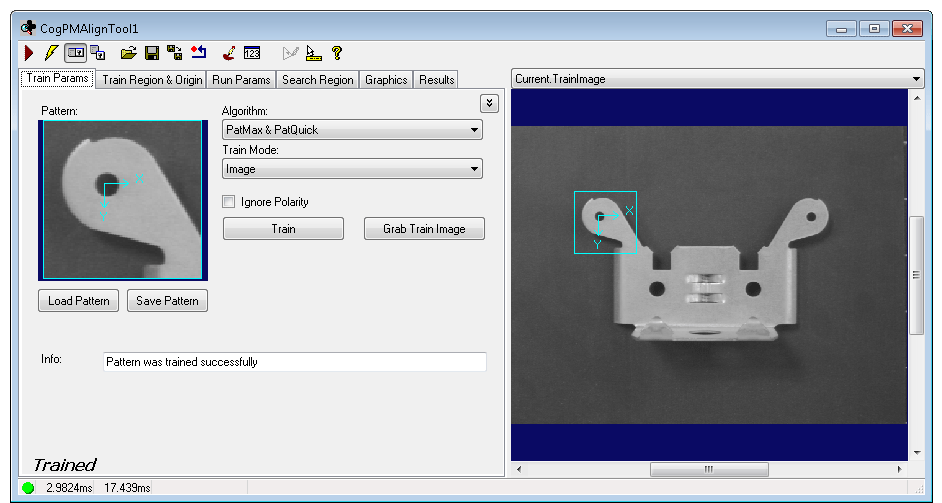942x503 pixels.
Task: Click the trained pattern thumbnail preview
Action: tap(123, 200)
